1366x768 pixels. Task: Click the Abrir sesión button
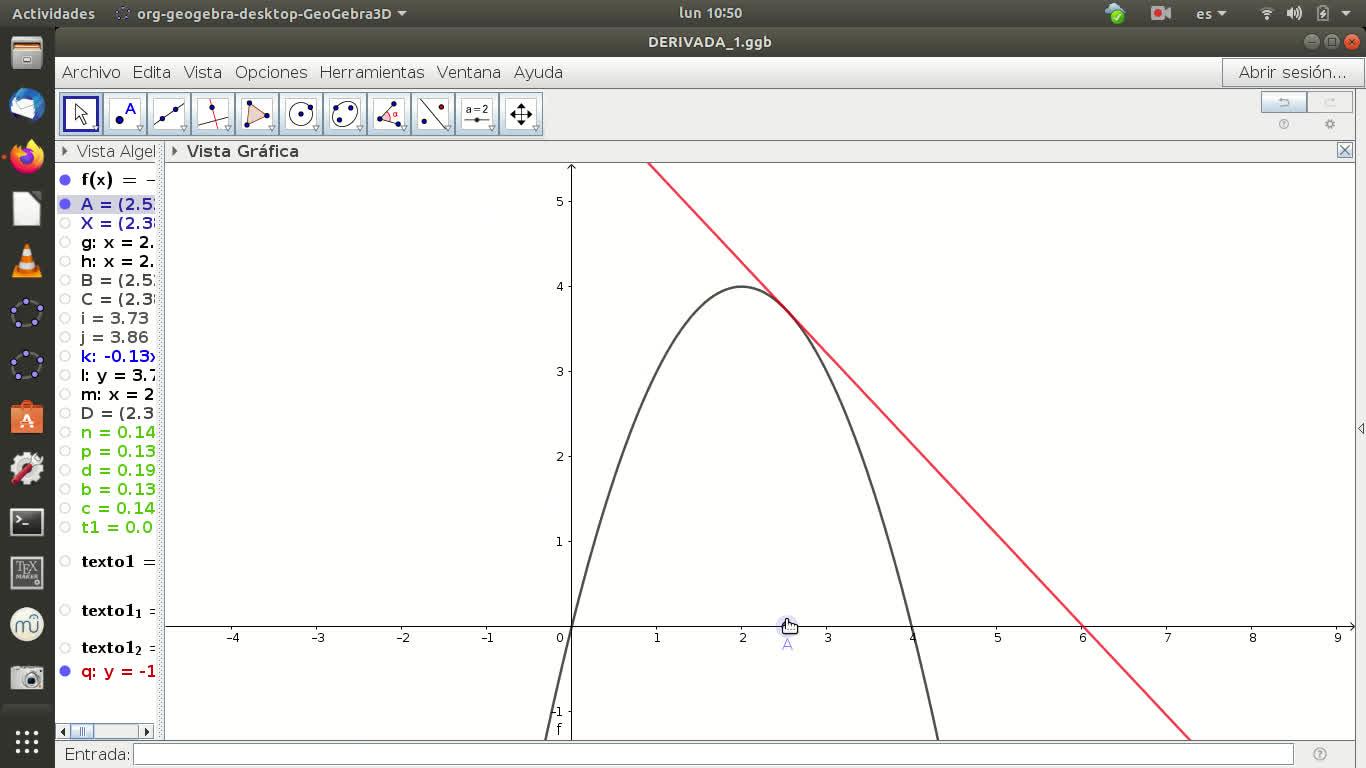coord(1292,72)
